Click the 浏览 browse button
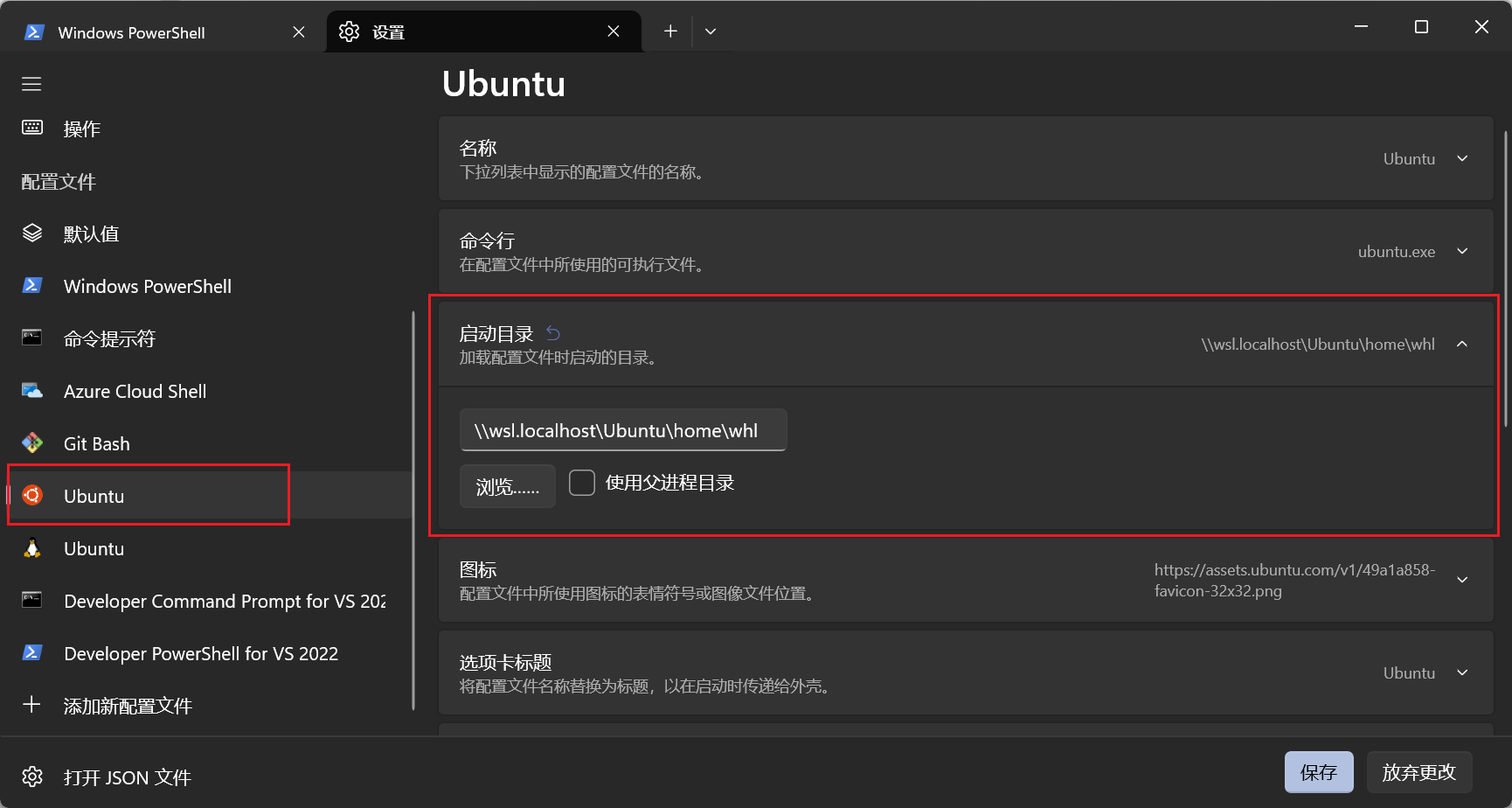This screenshot has width=1512, height=808. [x=507, y=486]
